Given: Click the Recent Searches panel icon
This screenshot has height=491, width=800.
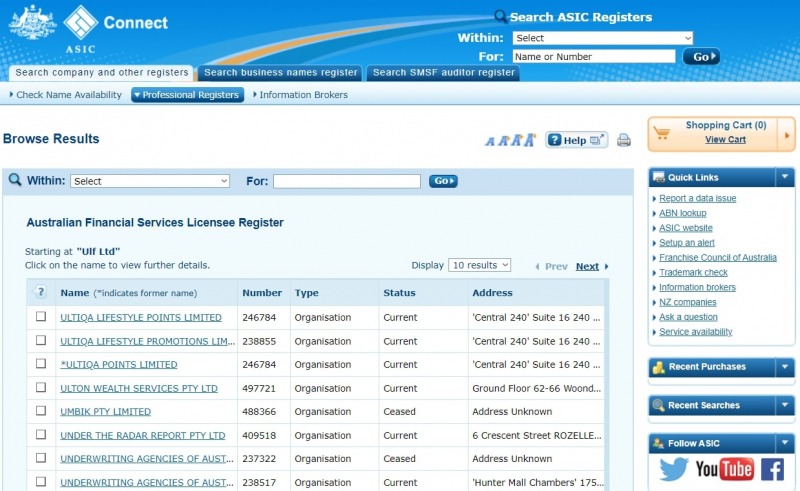Looking at the screenshot, I should pyautogui.click(x=659, y=405).
